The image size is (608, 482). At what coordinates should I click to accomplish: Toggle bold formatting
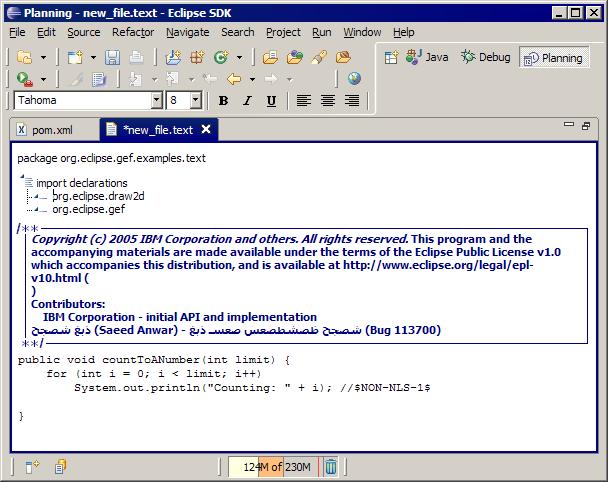223,101
